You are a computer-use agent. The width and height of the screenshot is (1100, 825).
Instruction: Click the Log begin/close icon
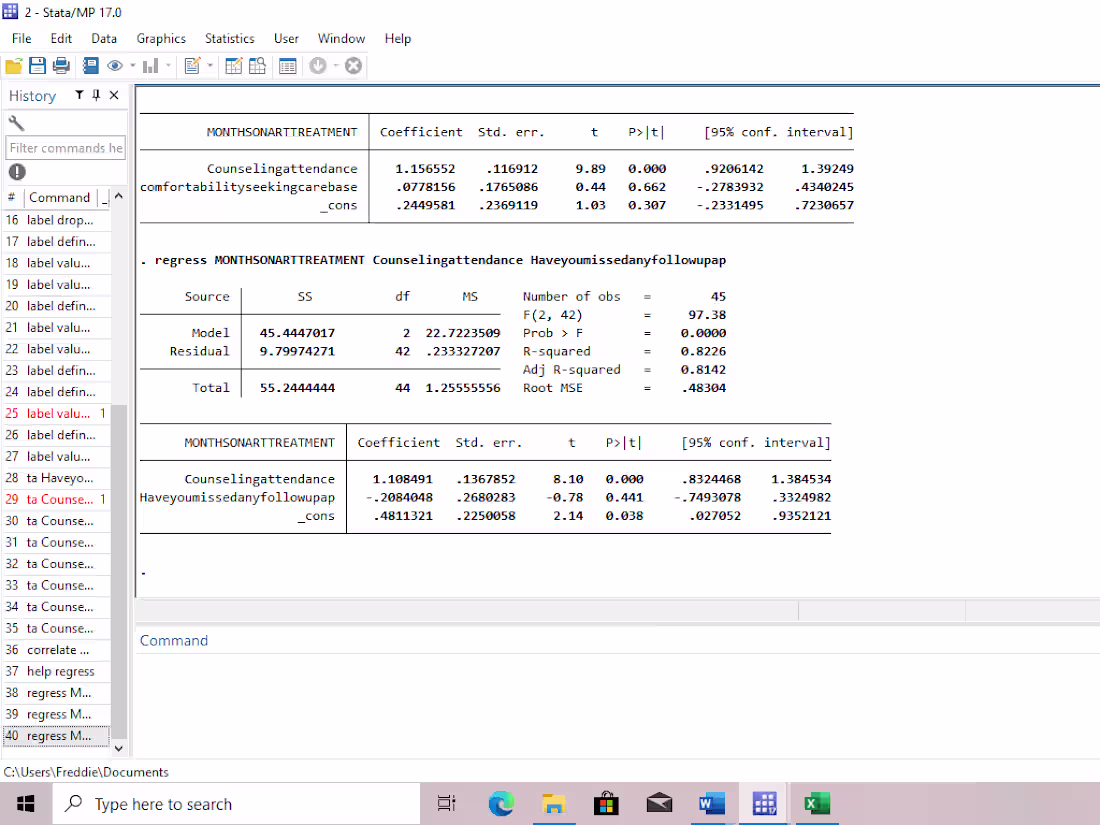[x=90, y=65]
